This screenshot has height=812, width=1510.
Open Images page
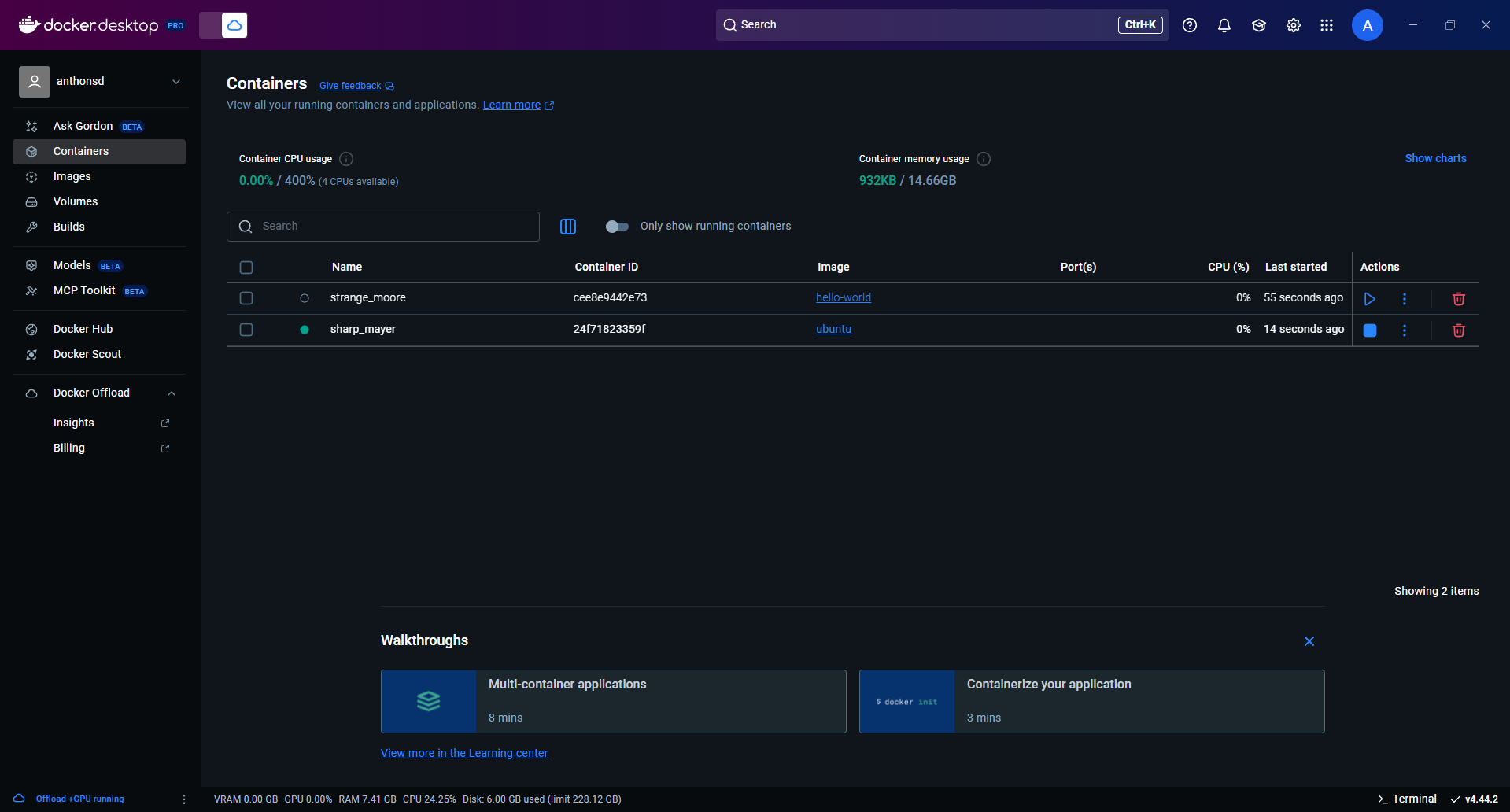point(99,176)
